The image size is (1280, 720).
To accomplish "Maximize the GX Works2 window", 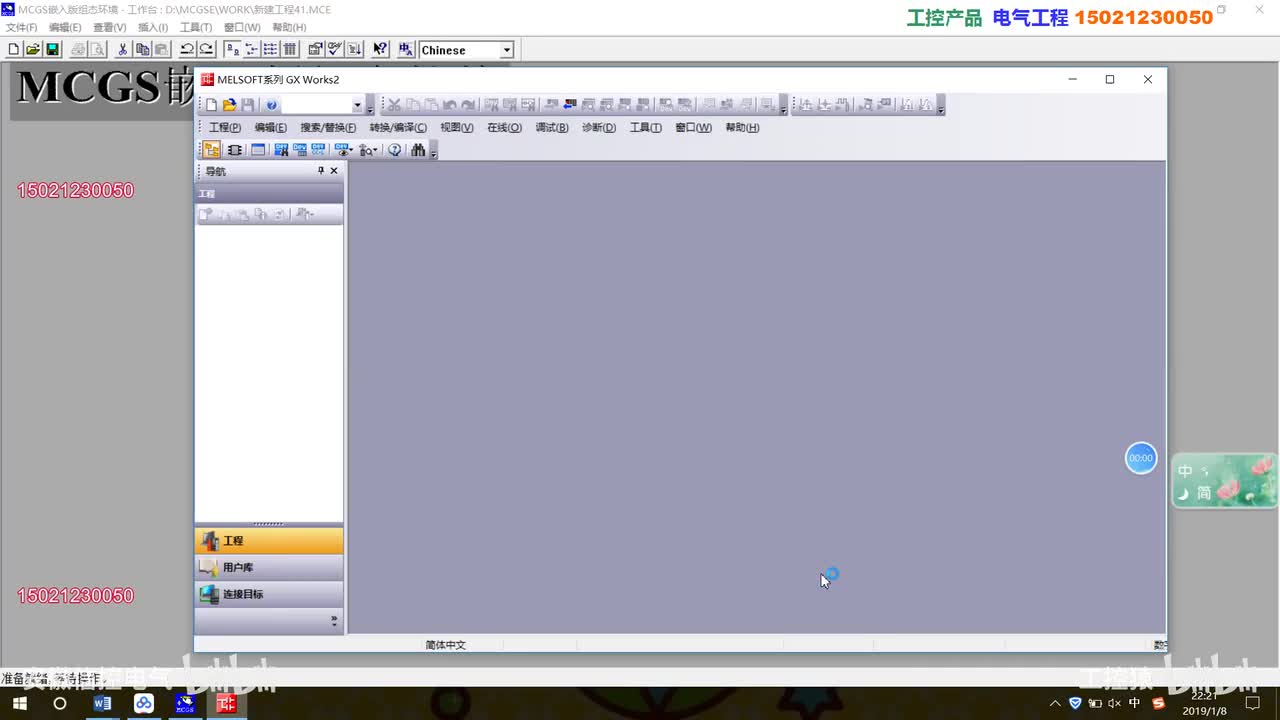I will 1110,80.
